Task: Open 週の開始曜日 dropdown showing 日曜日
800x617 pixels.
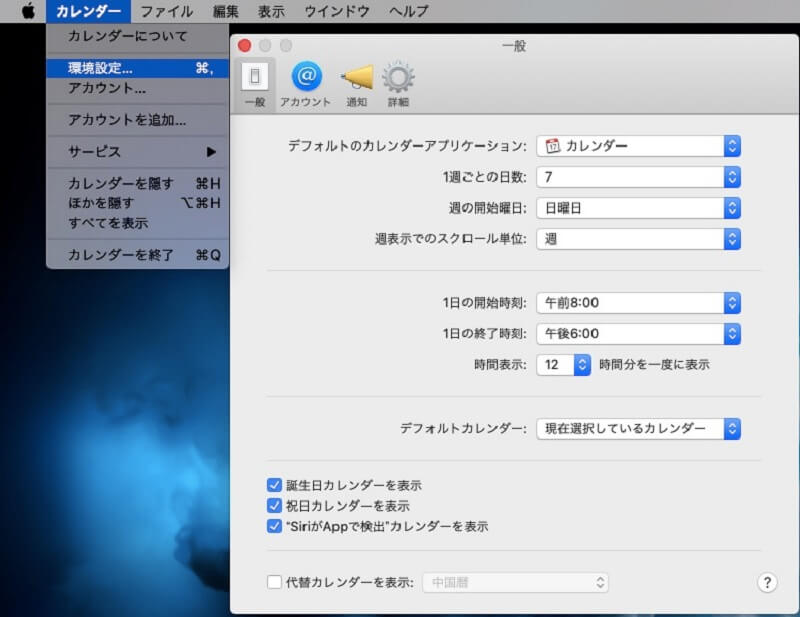Action: (638, 208)
